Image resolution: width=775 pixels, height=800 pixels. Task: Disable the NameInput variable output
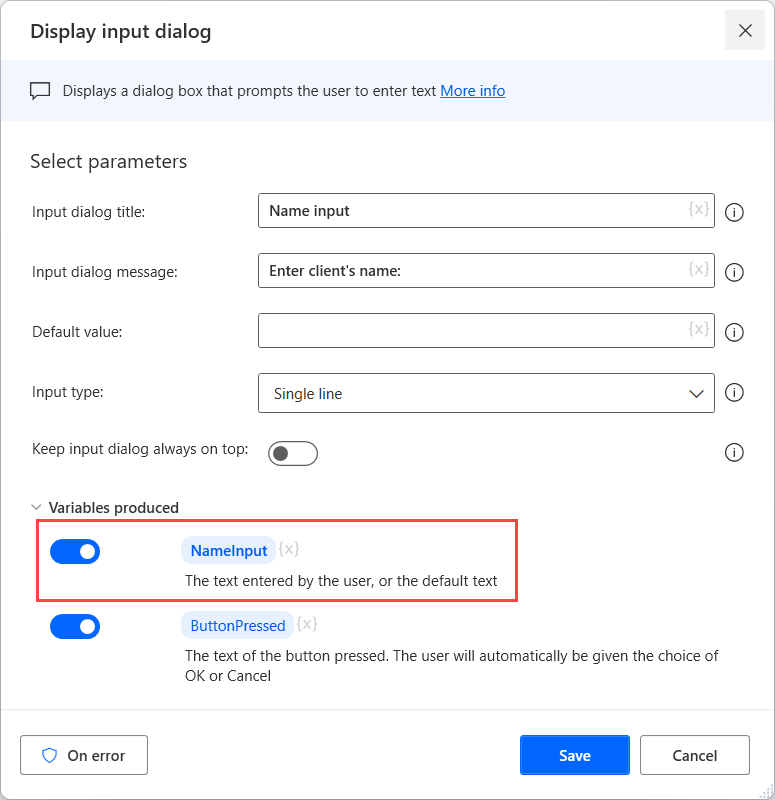click(x=75, y=551)
